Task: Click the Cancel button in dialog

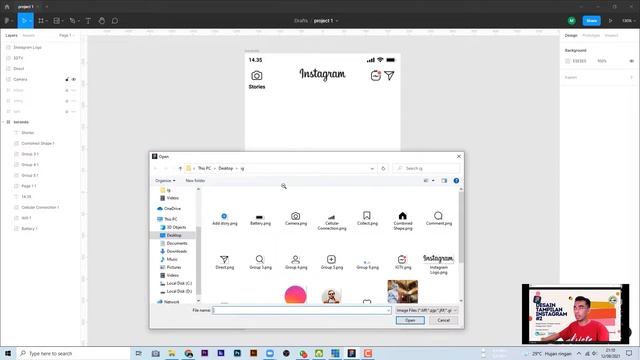Action: pos(443,320)
